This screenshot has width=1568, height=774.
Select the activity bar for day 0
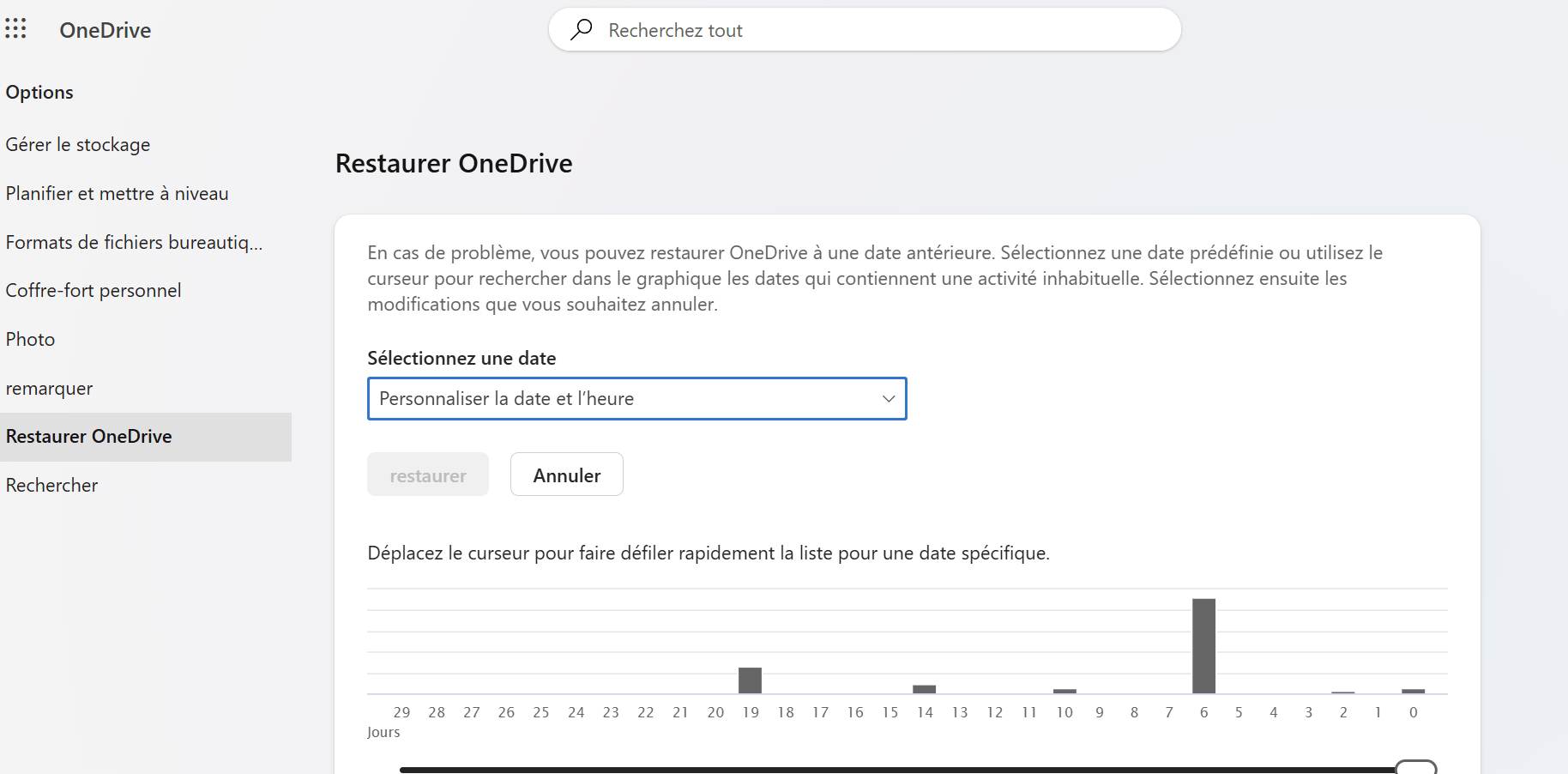pos(1414,691)
